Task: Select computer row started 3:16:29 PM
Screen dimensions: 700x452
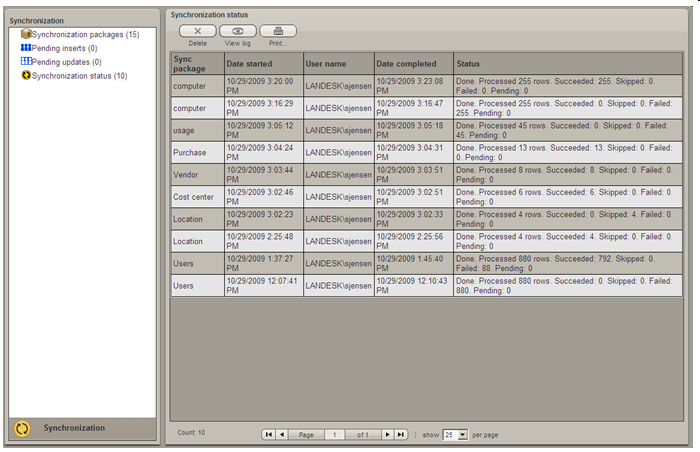Action: 426,108
